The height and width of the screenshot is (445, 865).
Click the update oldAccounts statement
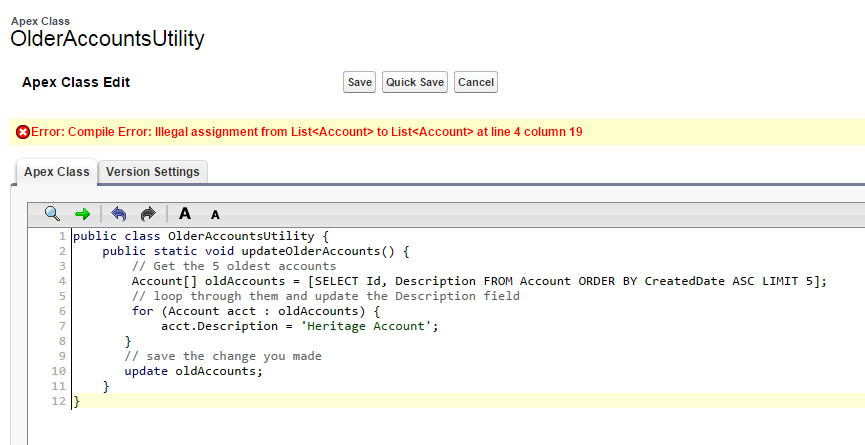pyautogui.click(x=193, y=371)
